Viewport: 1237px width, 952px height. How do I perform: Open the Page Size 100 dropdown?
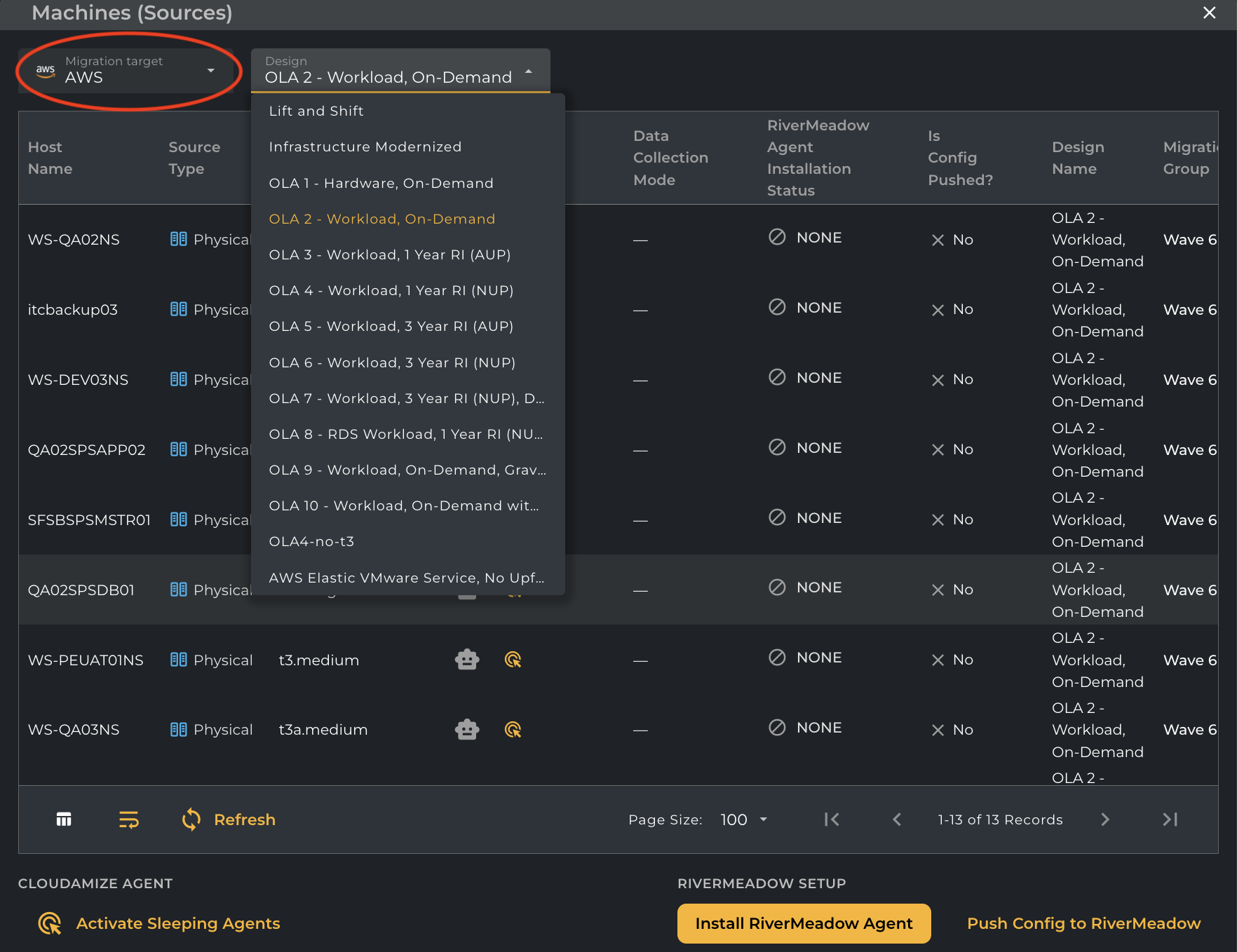click(743, 820)
